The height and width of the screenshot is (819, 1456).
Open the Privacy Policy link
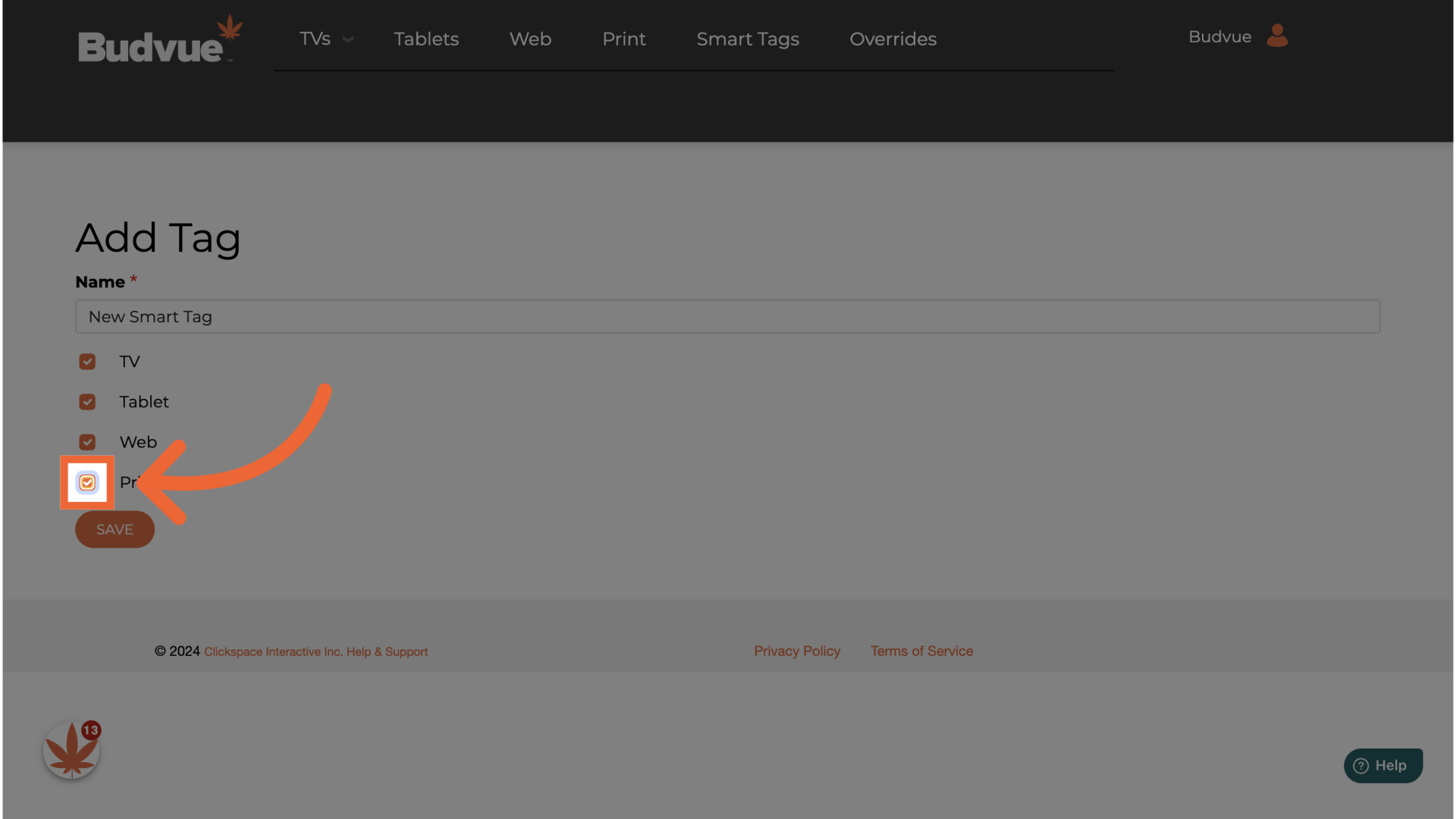tap(796, 651)
